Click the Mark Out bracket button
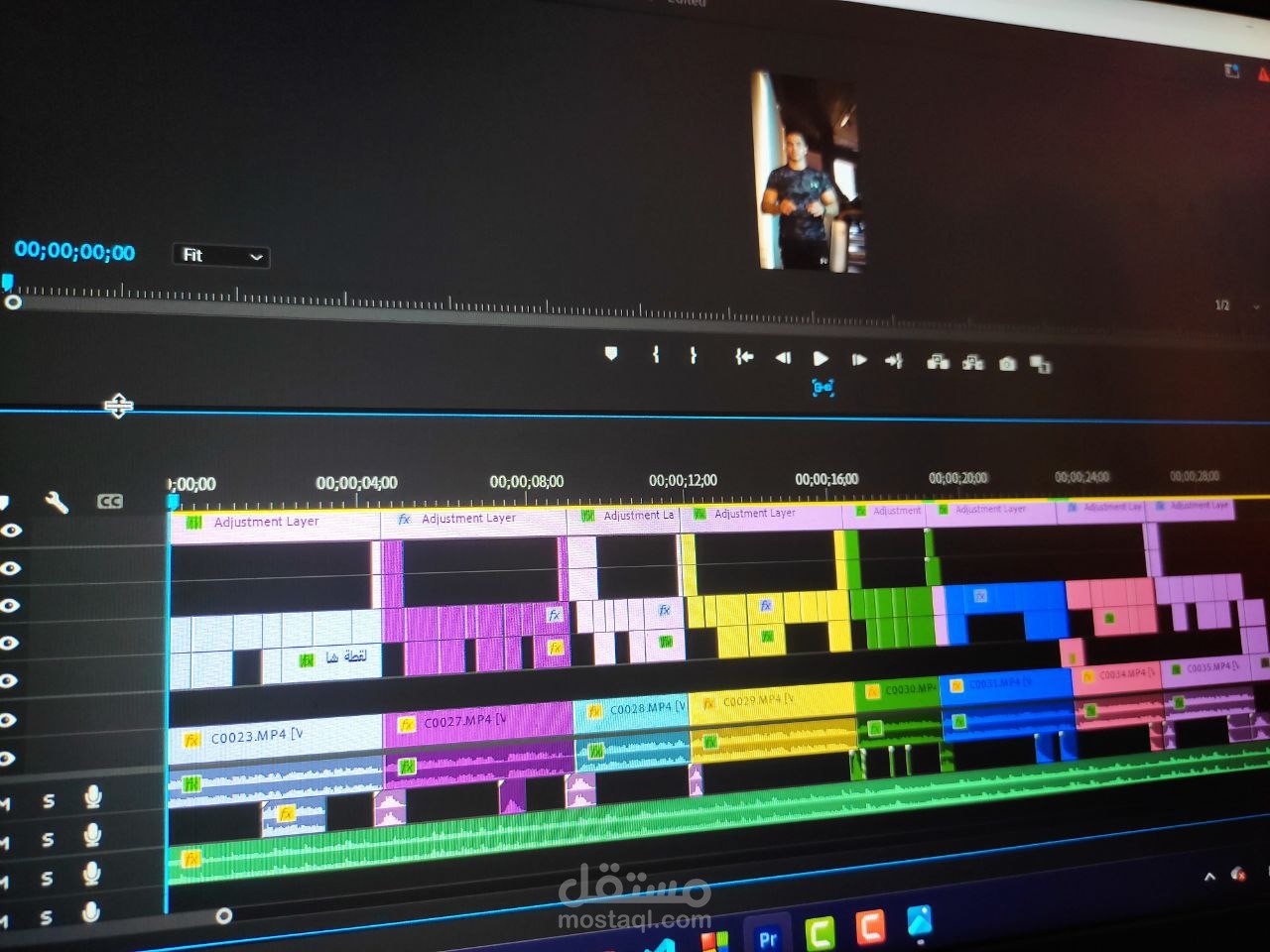The image size is (1270, 952). [693, 354]
